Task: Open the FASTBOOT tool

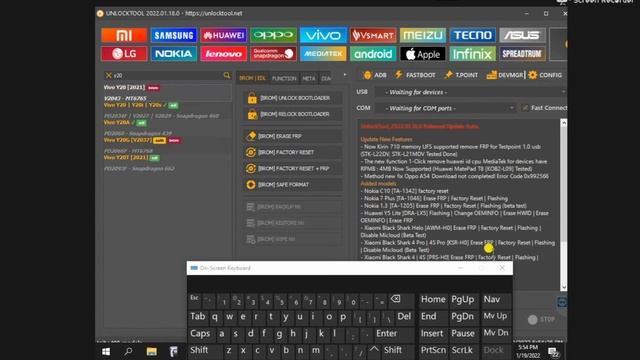Action: coord(415,75)
